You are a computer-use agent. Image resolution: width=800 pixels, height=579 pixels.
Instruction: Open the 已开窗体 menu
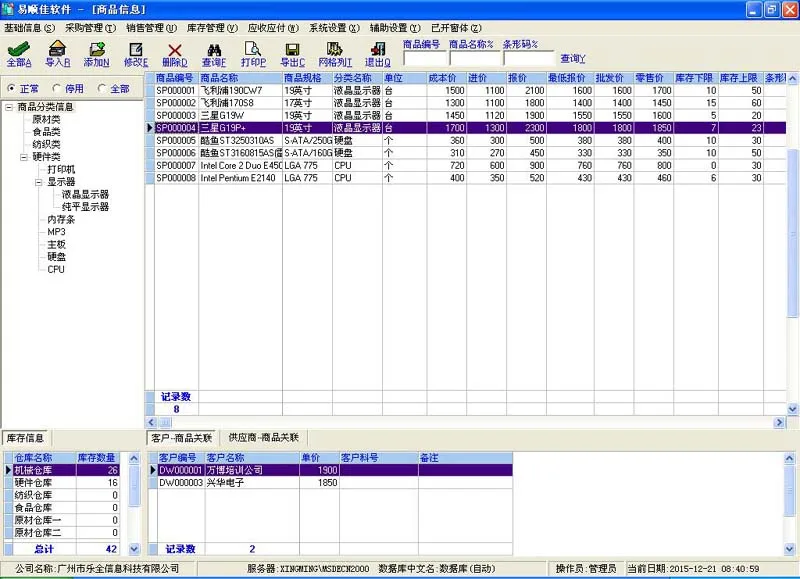click(x=456, y=28)
